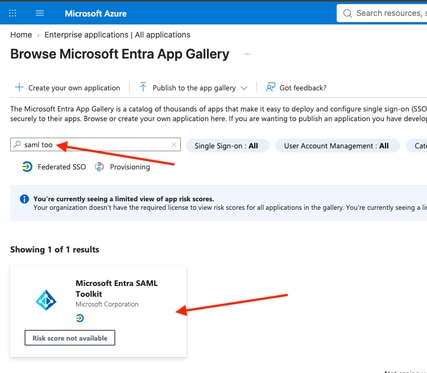
Task: Click the gallery search magnifier icon
Action: tap(17, 144)
